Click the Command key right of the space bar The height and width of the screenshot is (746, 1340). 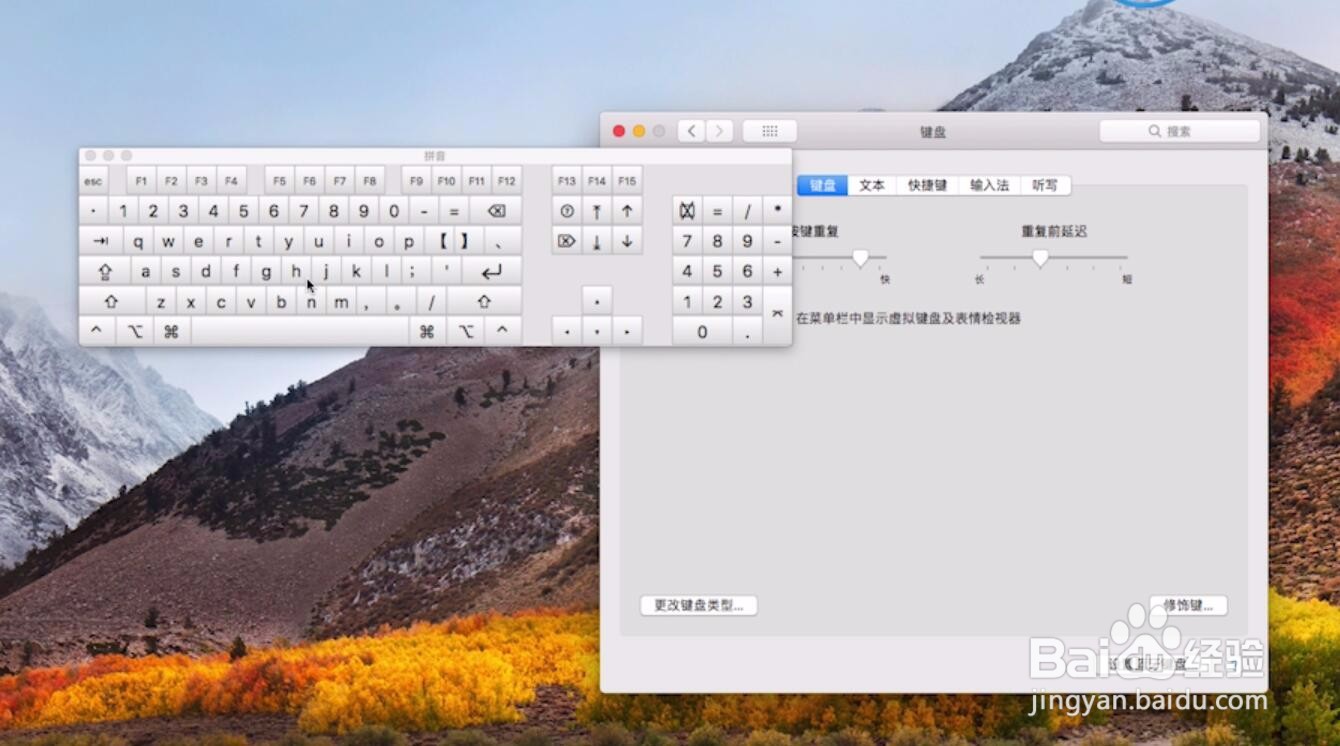point(427,331)
